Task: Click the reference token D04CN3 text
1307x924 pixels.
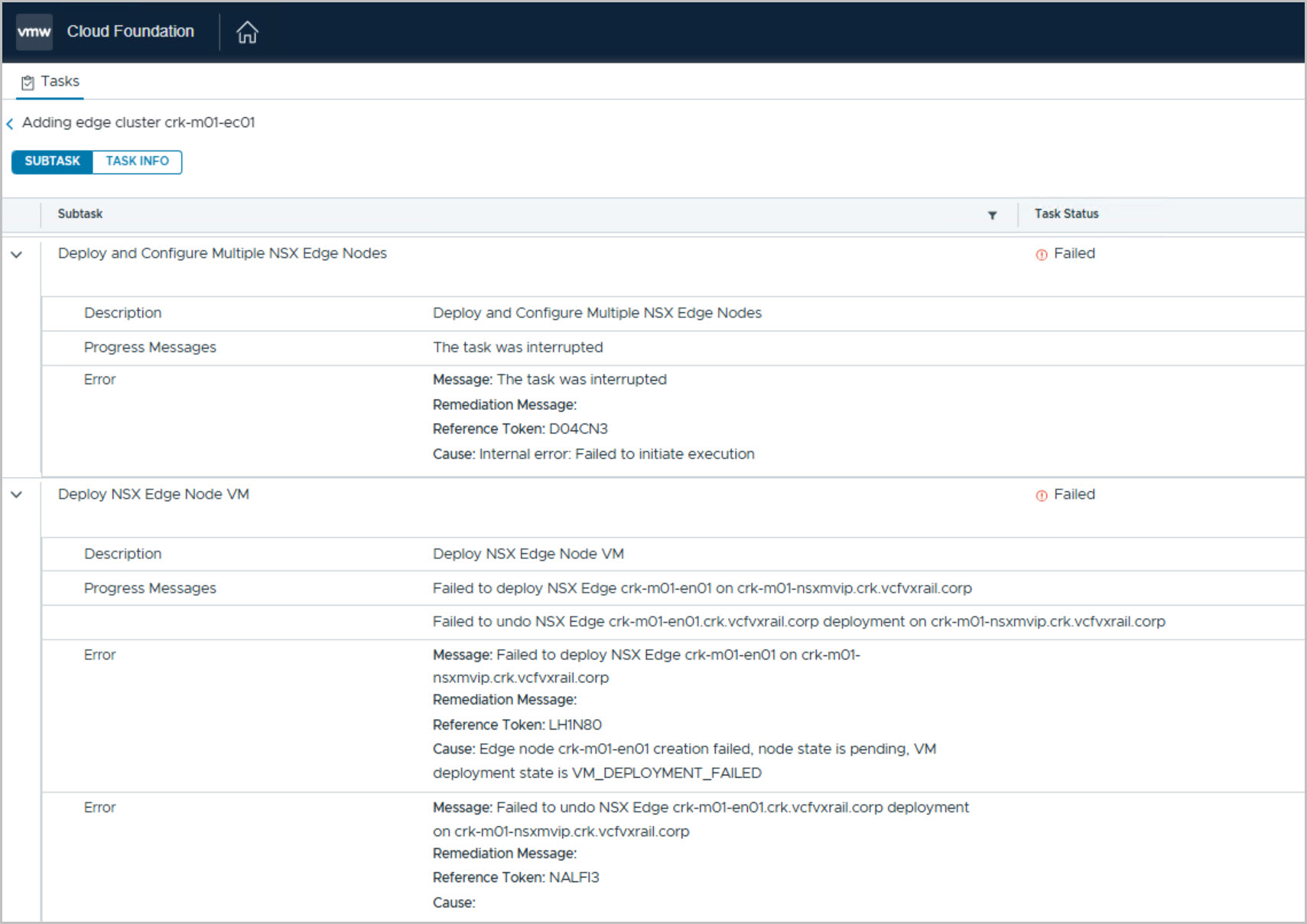Action: (577, 429)
